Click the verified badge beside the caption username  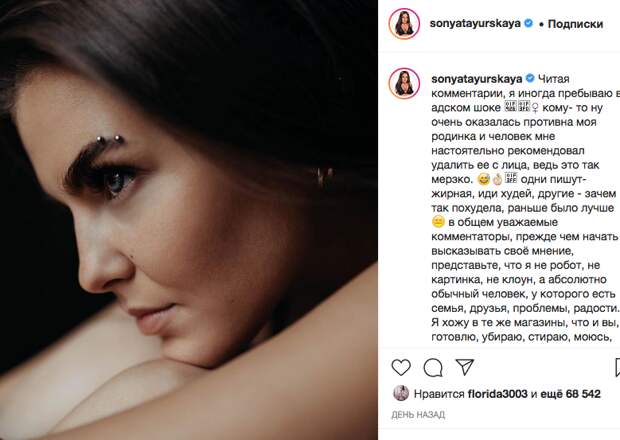[530, 79]
